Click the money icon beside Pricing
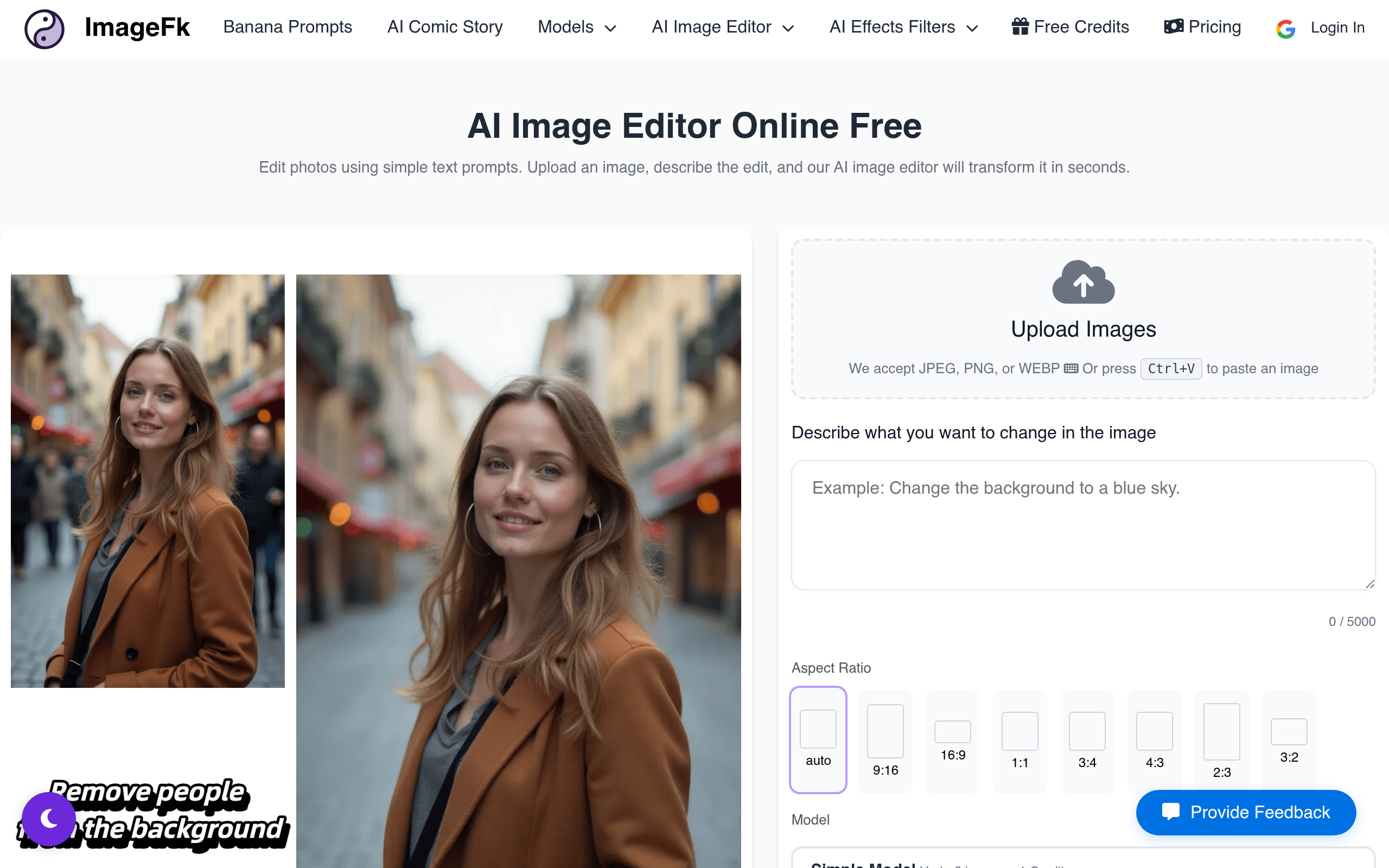The height and width of the screenshot is (868, 1389). [x=1174, y=27]
